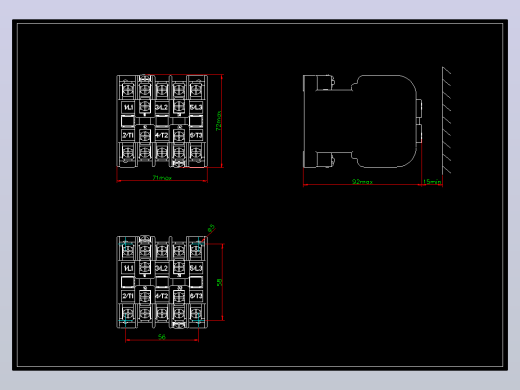Click 4/T2 terminal label in upper view

162,135
